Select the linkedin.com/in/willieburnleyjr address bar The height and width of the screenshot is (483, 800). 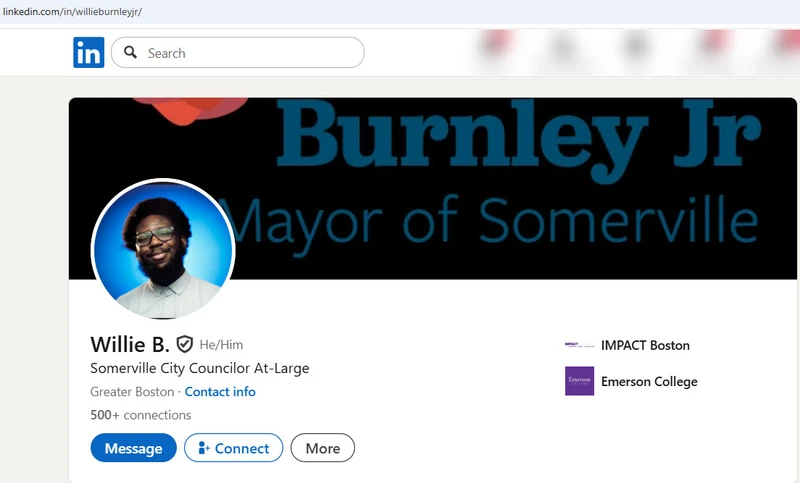pyautogui.click(x=72, y=12)
